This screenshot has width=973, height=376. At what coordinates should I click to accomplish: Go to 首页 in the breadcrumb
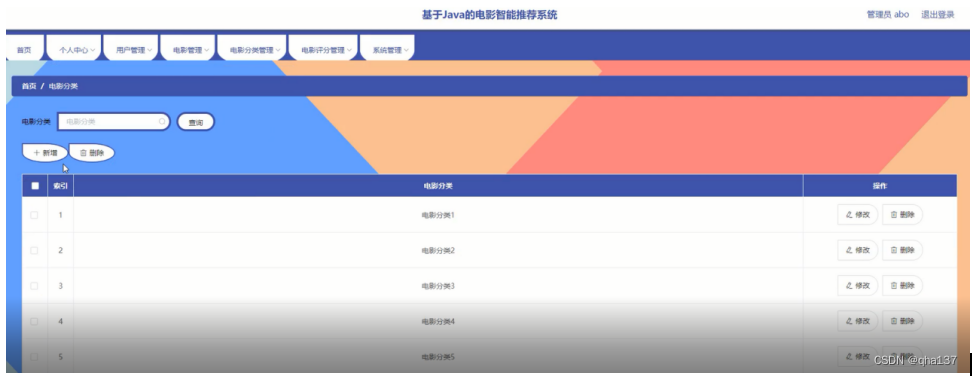tap(29, 86)
